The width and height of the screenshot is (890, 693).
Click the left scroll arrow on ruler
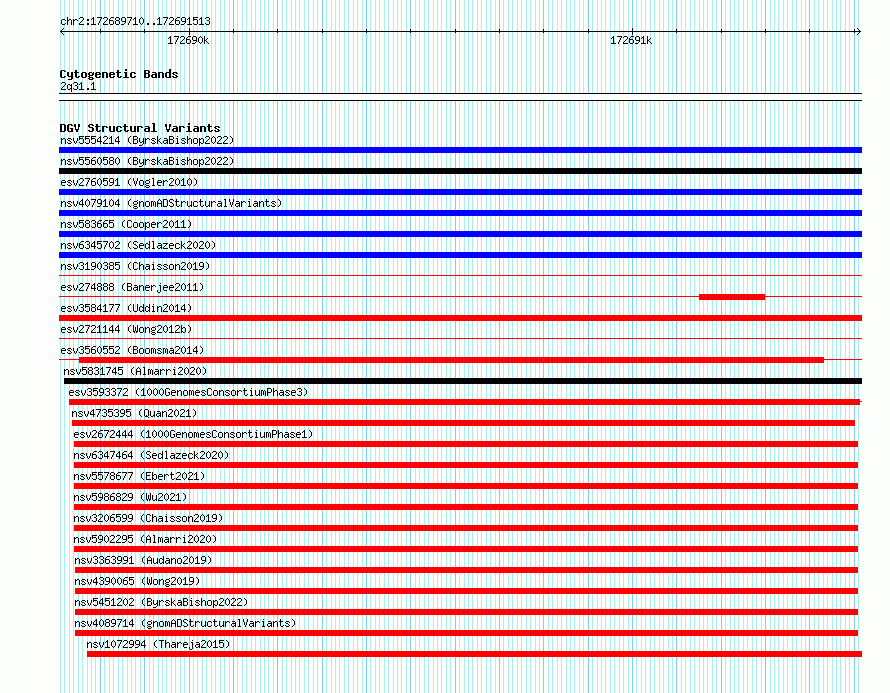(62, 32)
